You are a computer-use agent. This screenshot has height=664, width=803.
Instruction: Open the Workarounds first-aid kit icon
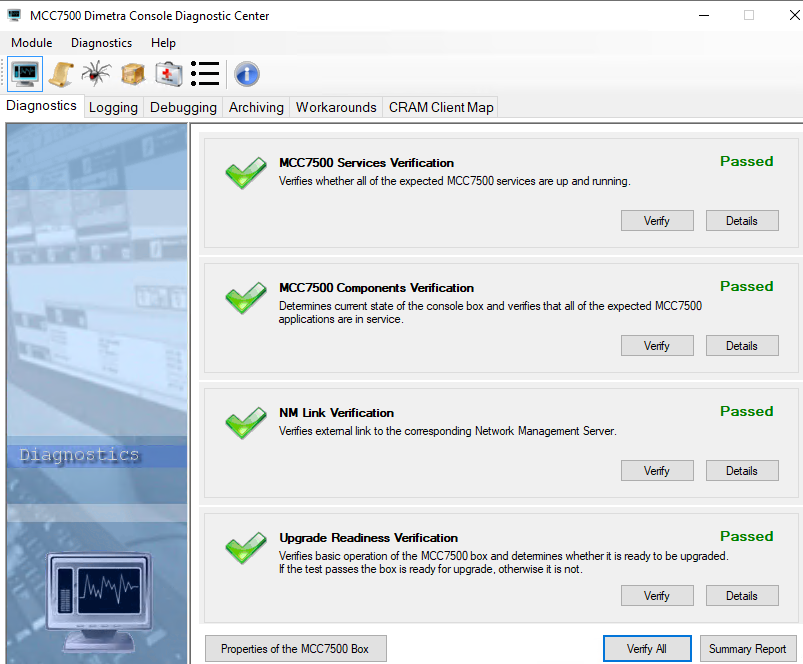[x=168, y=74]
